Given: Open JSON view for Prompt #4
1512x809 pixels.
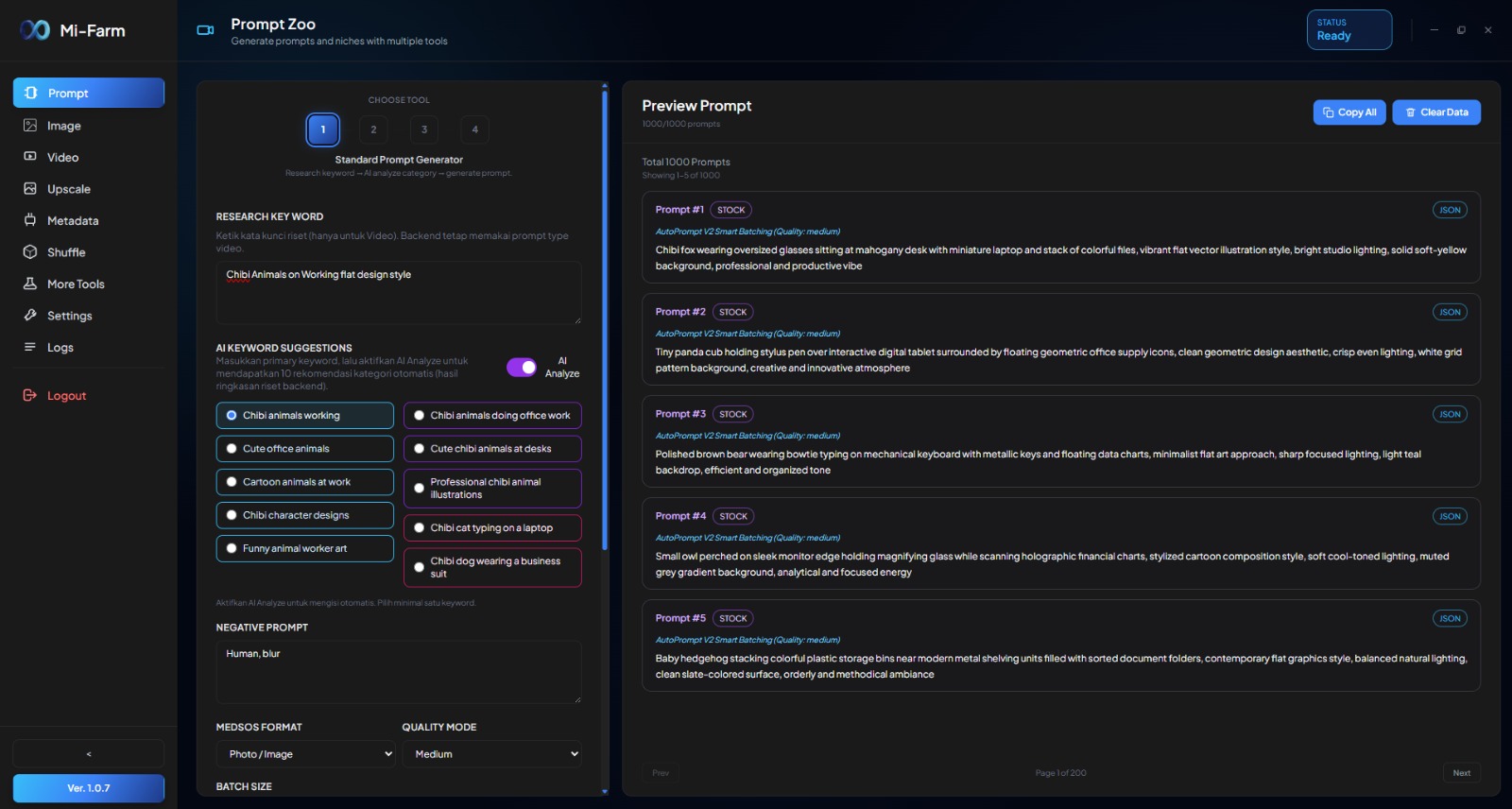Looking at the screenshot, I should [x=1450, y=516].
